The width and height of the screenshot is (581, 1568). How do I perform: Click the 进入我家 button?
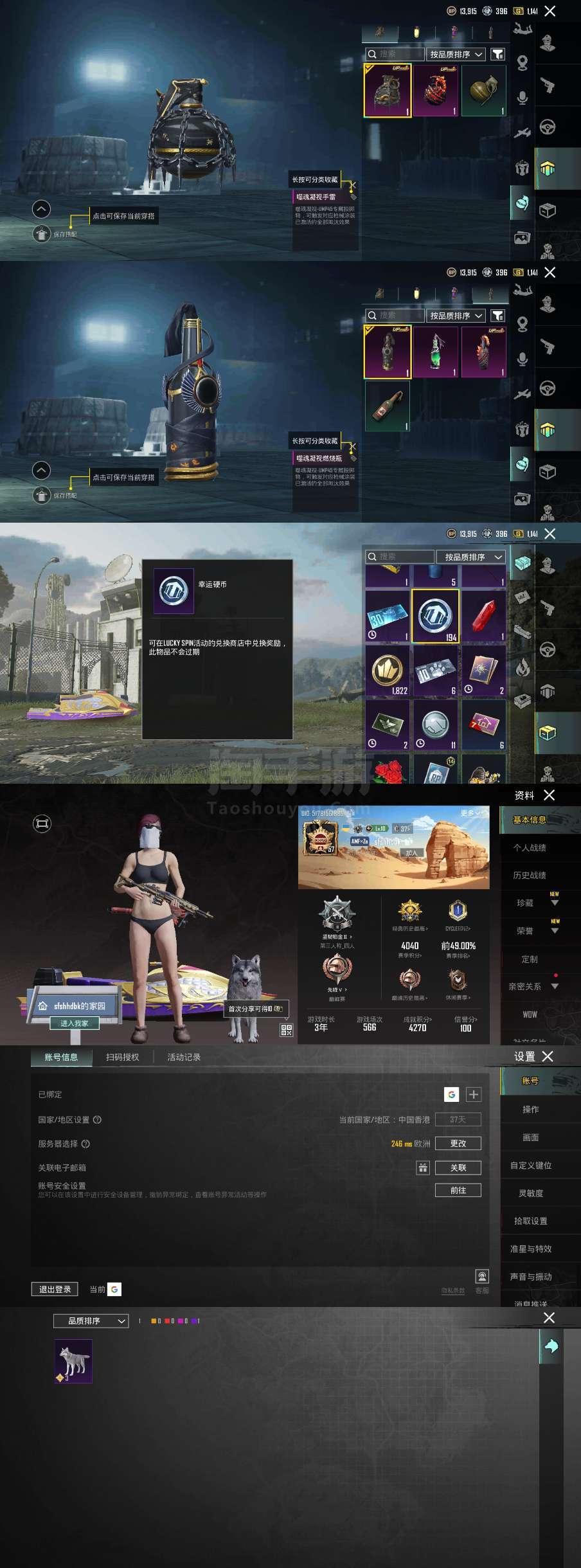[75, 1023]
